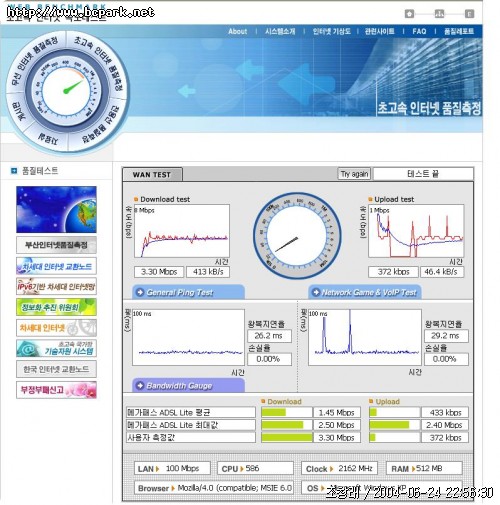Click the 1.45 Mbps download bar
500x505 pixels.
287,413
